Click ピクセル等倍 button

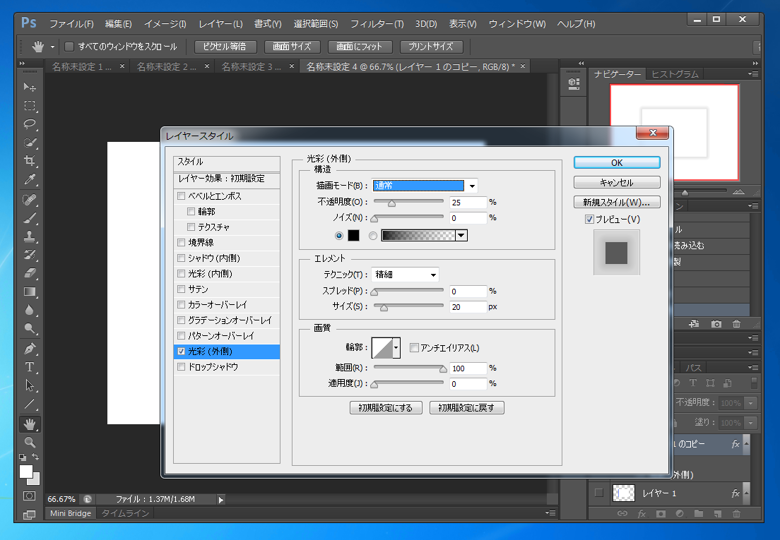pos(225,47)
